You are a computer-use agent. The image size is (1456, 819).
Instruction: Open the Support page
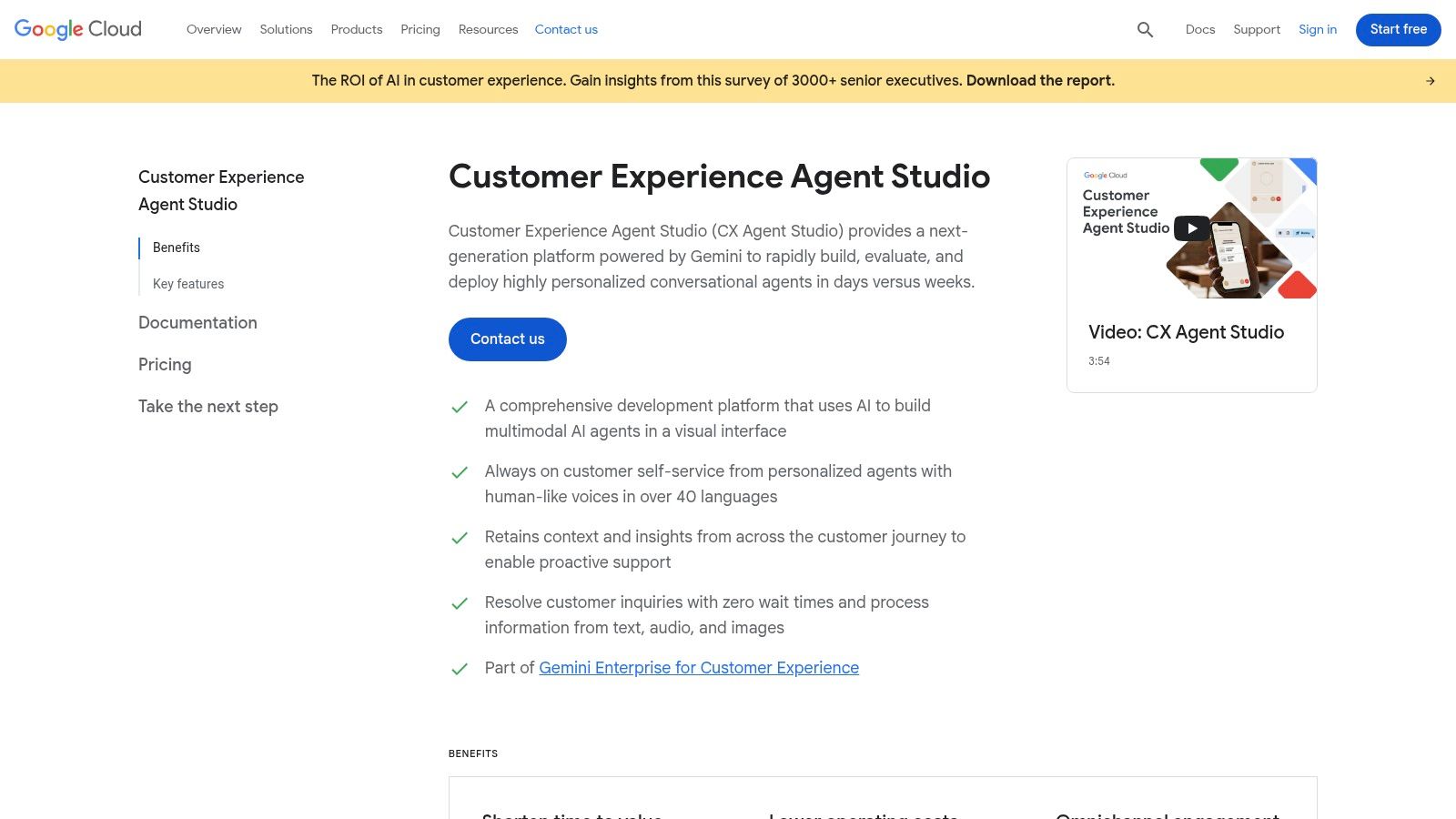1256,29
